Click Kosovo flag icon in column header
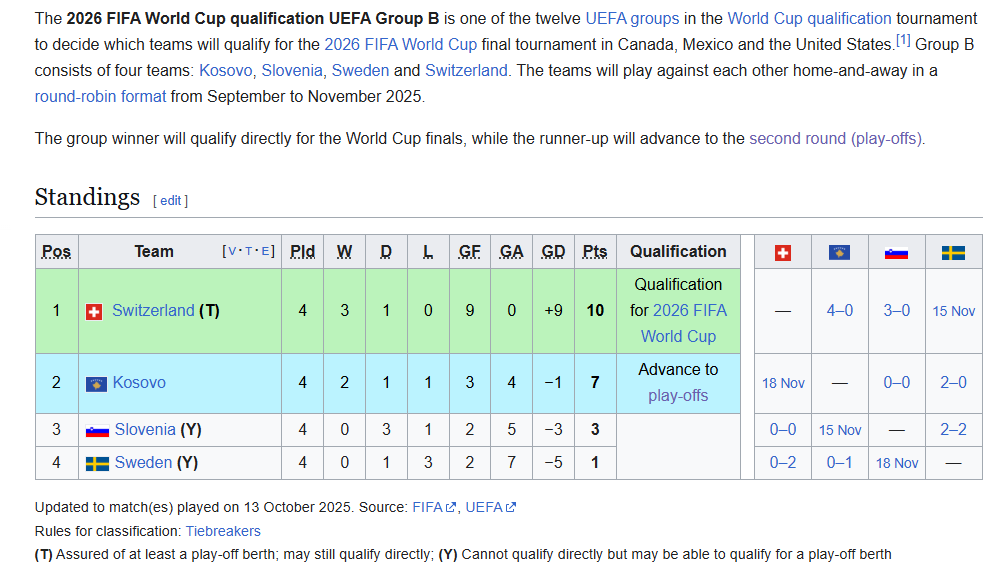This screenshot has width=1002, height=580. 839,253
